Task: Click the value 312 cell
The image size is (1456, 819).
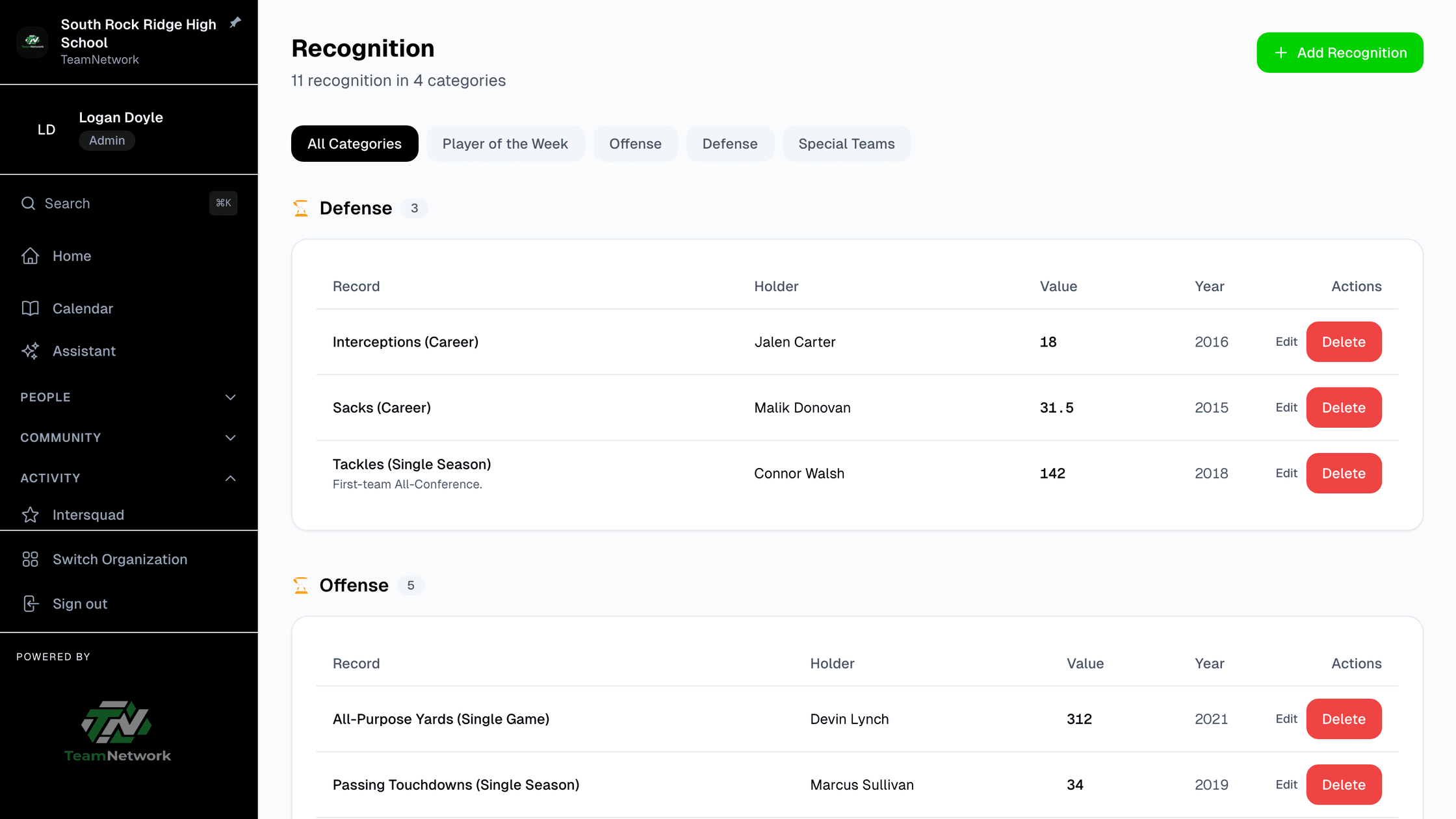Action: 1079,719
